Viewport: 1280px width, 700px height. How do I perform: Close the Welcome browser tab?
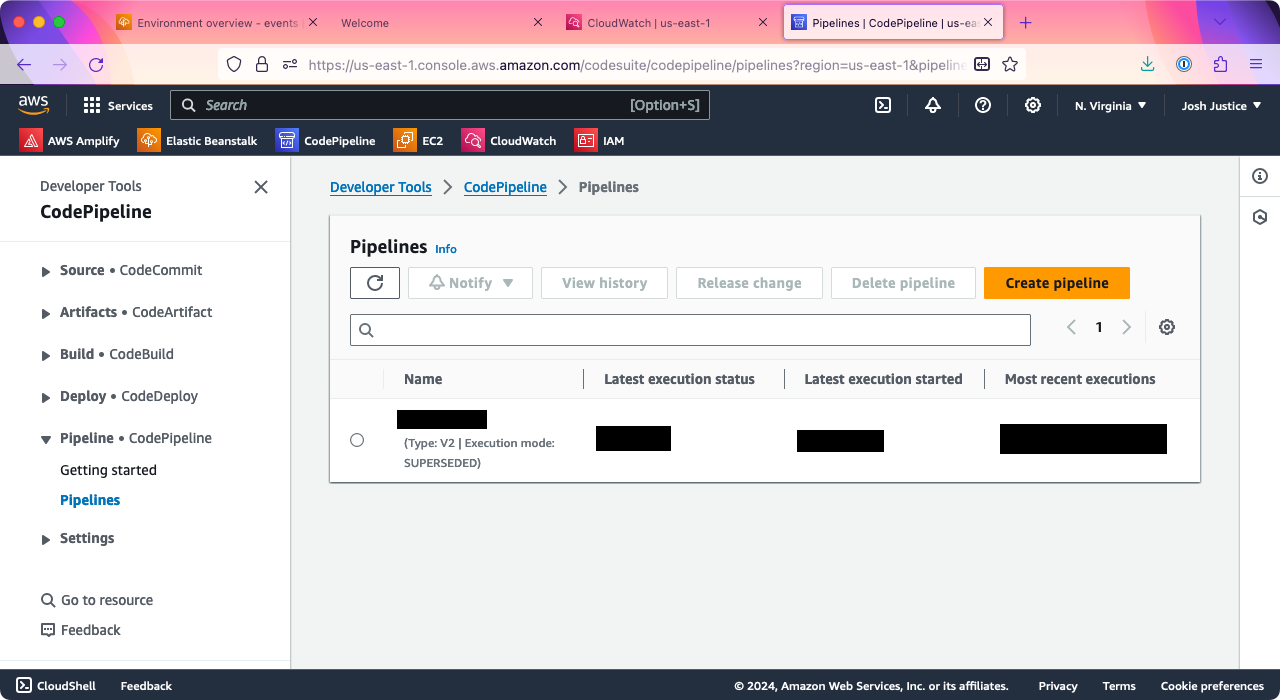point(538,22)
